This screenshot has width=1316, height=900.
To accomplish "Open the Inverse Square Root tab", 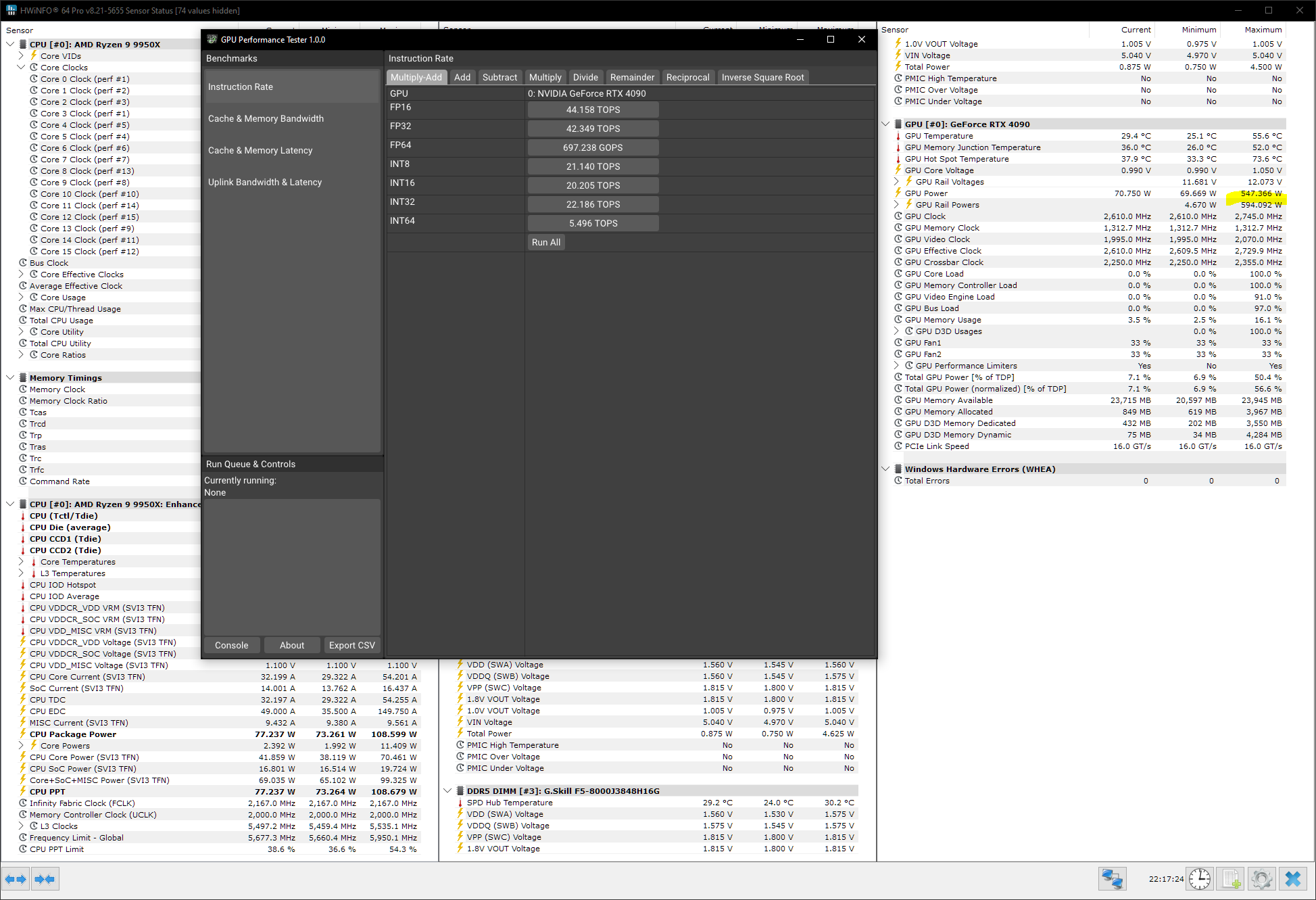I will point(762,77).
